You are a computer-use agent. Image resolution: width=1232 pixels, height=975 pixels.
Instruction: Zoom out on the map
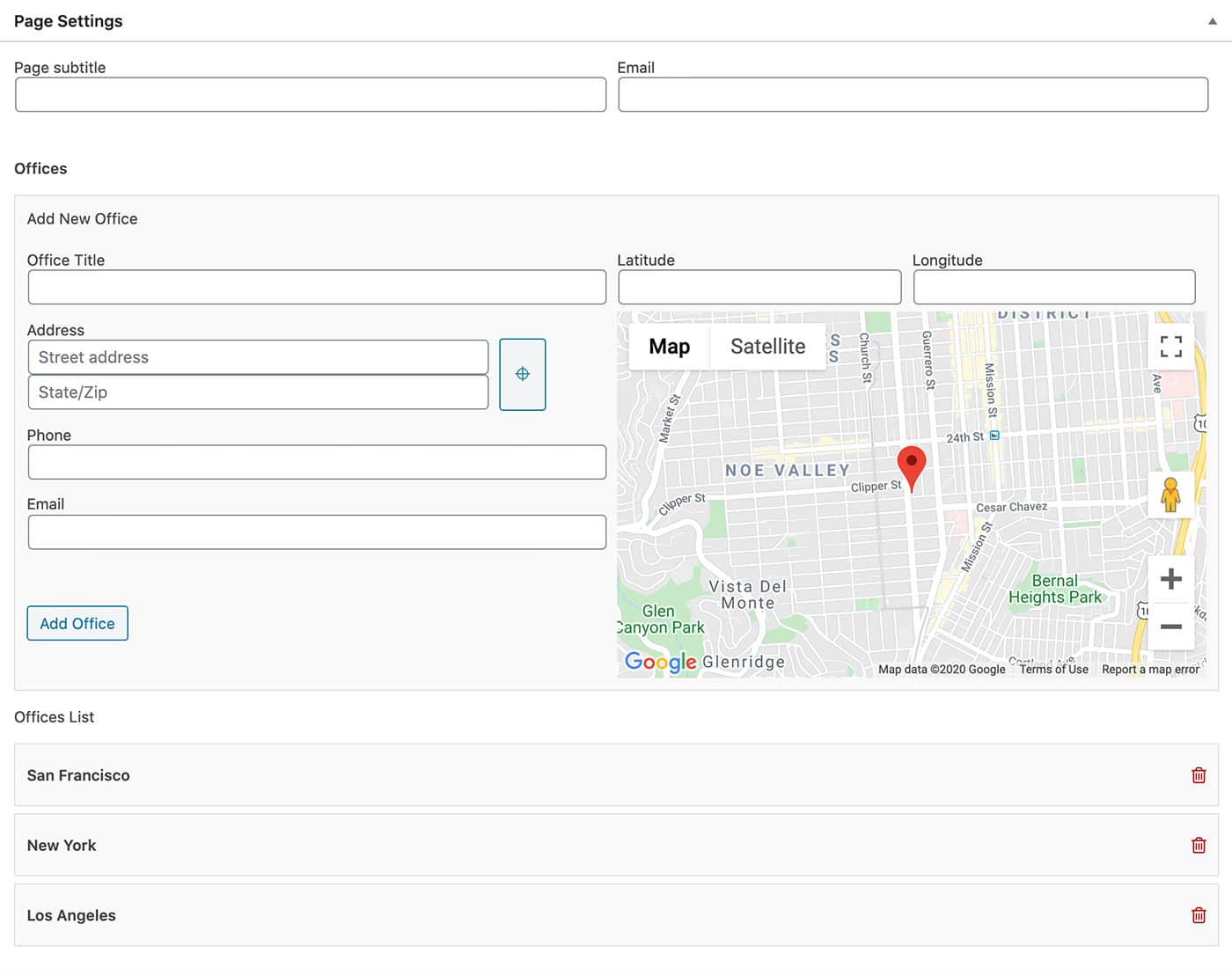click(x=1170, y=627)
